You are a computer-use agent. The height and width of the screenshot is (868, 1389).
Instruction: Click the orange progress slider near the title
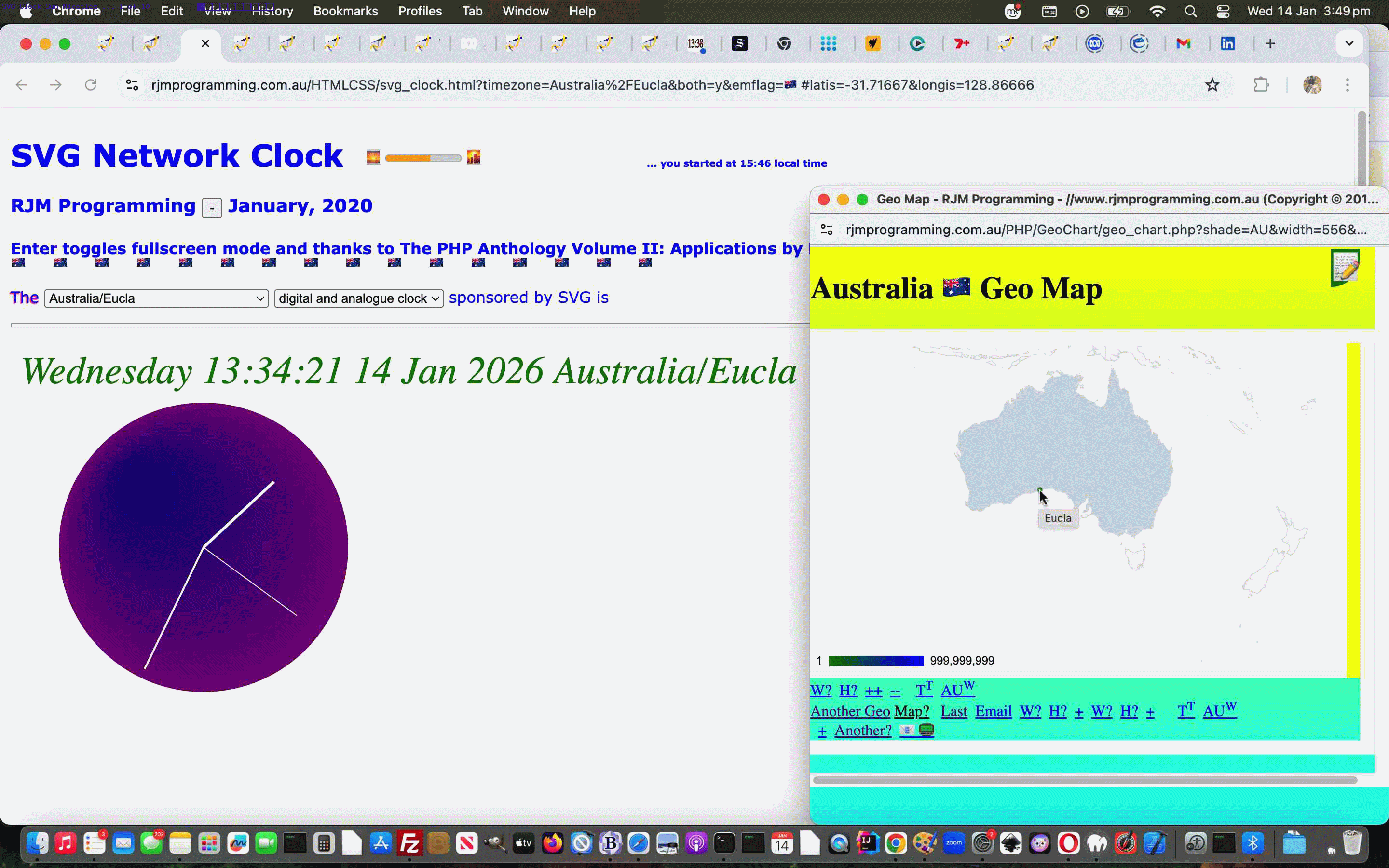tap(423, 157)
